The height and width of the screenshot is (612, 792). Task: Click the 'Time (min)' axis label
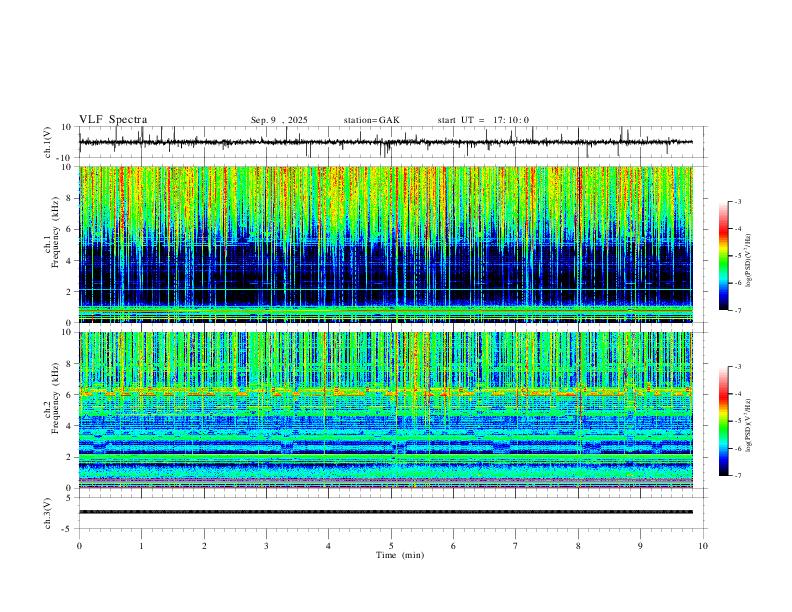(x=400, y=555)
